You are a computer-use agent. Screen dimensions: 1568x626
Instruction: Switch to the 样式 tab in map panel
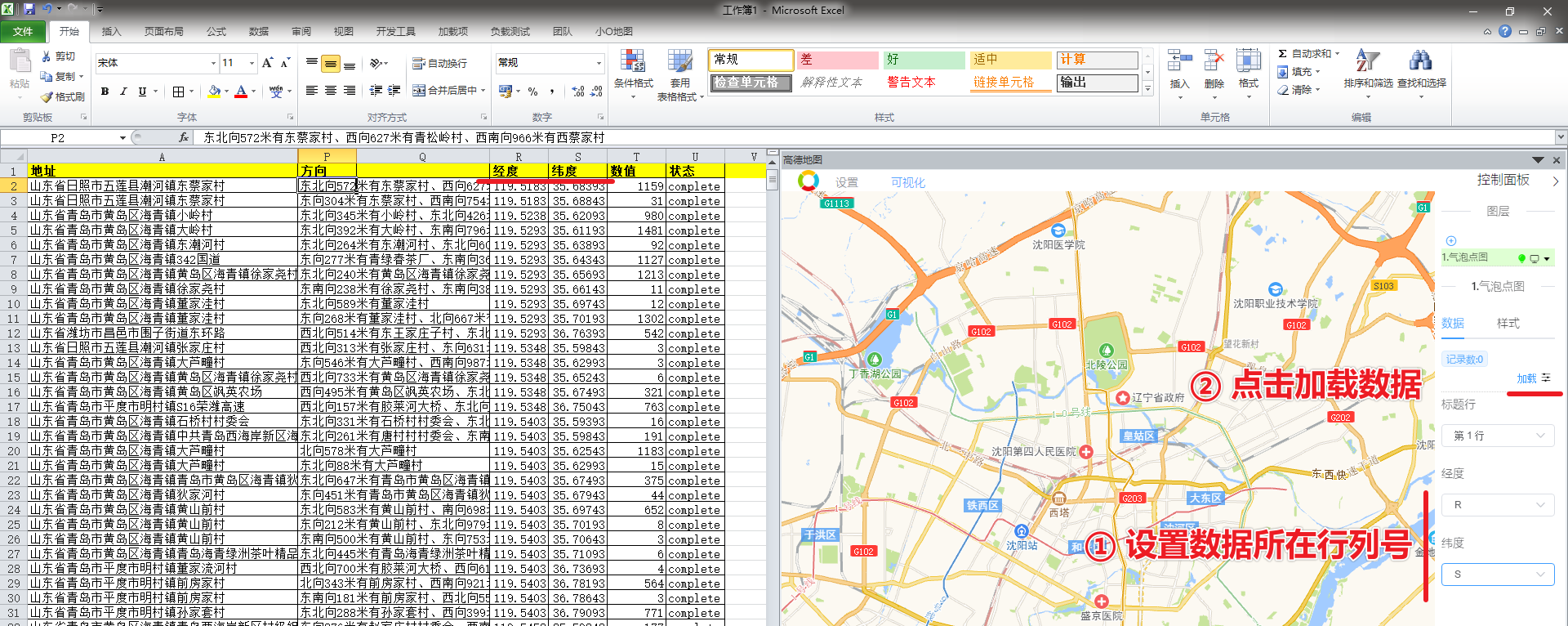(x=1508, y=324)
